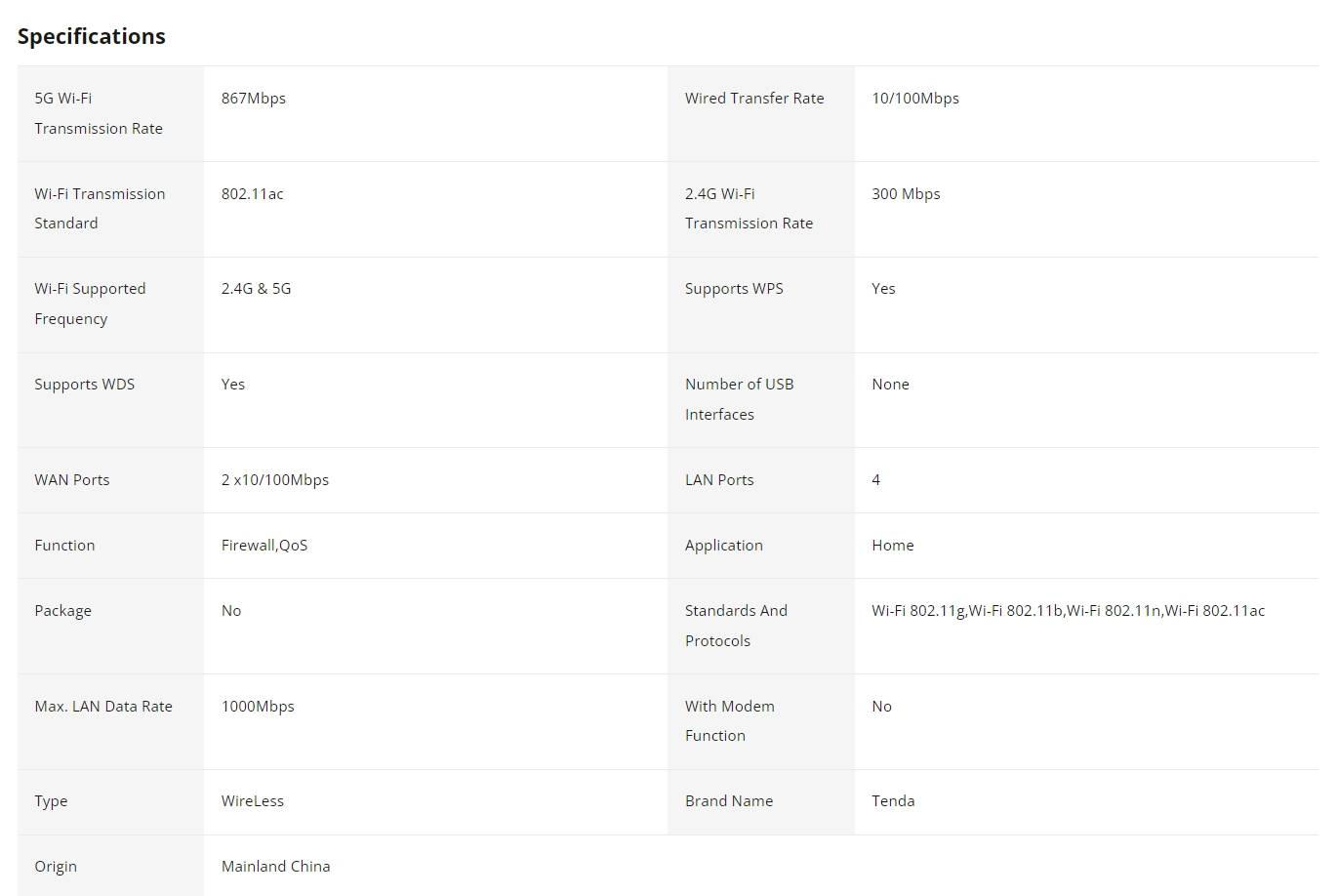Click the Supports WDS label
Screen dimensions: 1338x896
pos(85,385)
